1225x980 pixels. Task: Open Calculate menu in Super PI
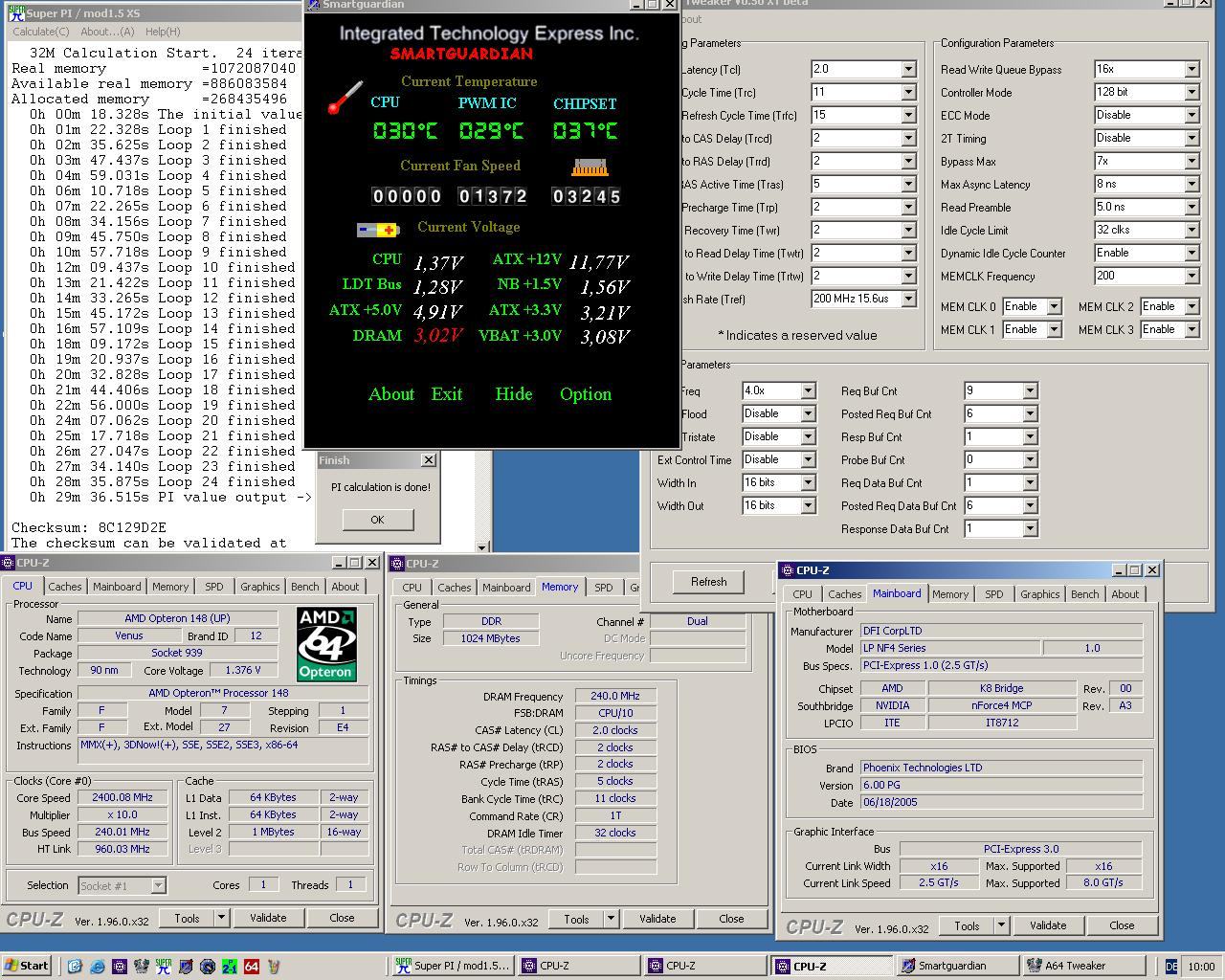40,32
